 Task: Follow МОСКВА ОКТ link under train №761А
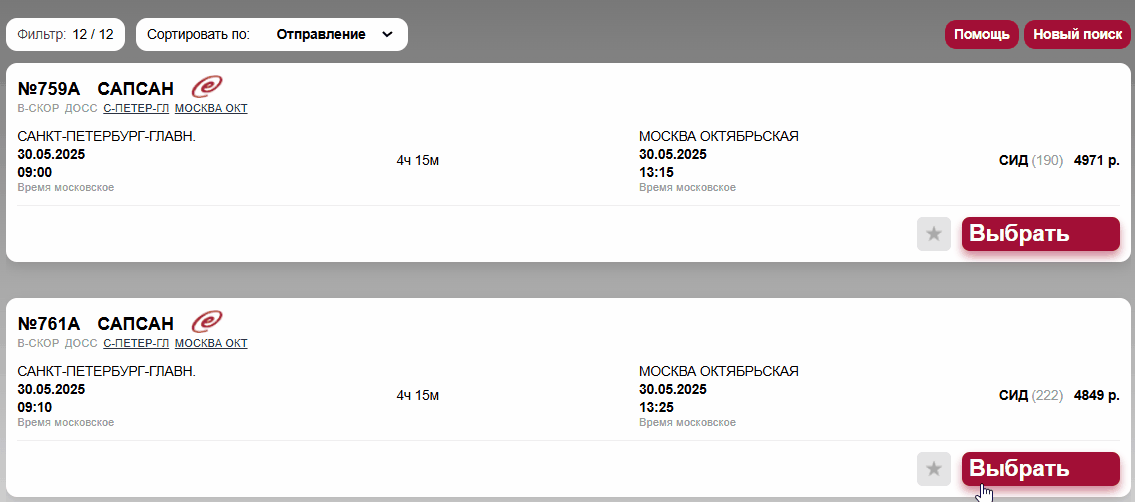pos(211,343)
